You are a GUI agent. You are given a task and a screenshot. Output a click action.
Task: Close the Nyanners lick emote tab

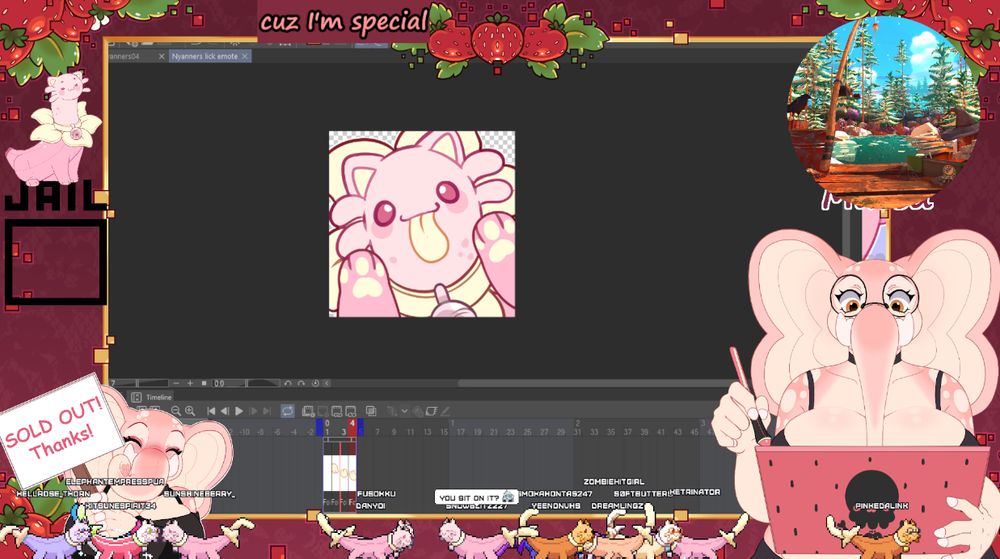point(245,56)
